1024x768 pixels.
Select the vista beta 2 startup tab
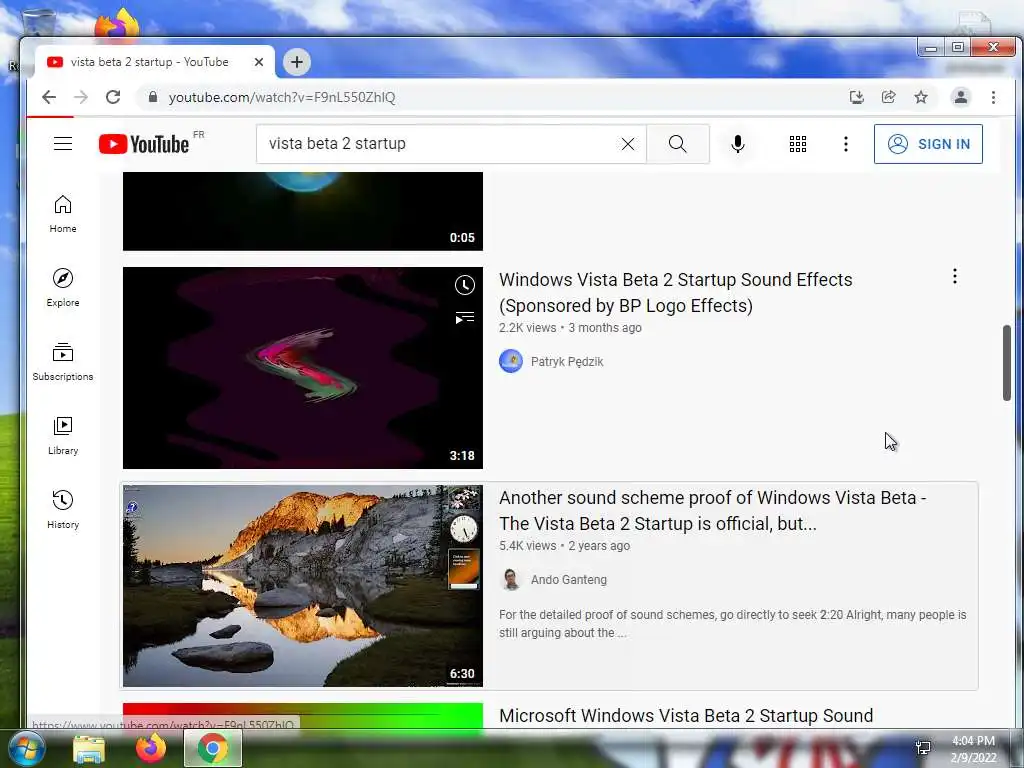click(x=149, y=62)
